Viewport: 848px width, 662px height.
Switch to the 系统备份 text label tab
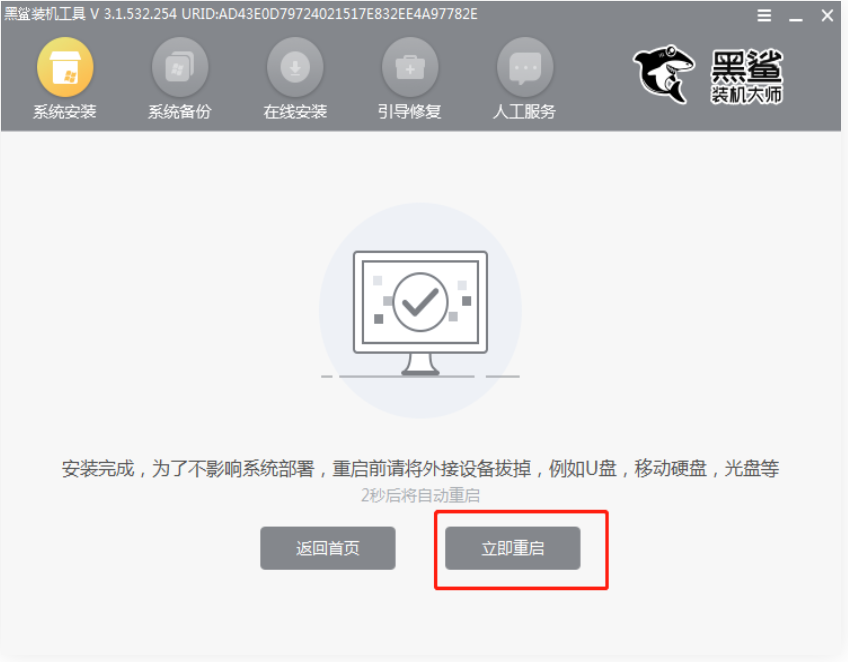[x=180, y=112]
